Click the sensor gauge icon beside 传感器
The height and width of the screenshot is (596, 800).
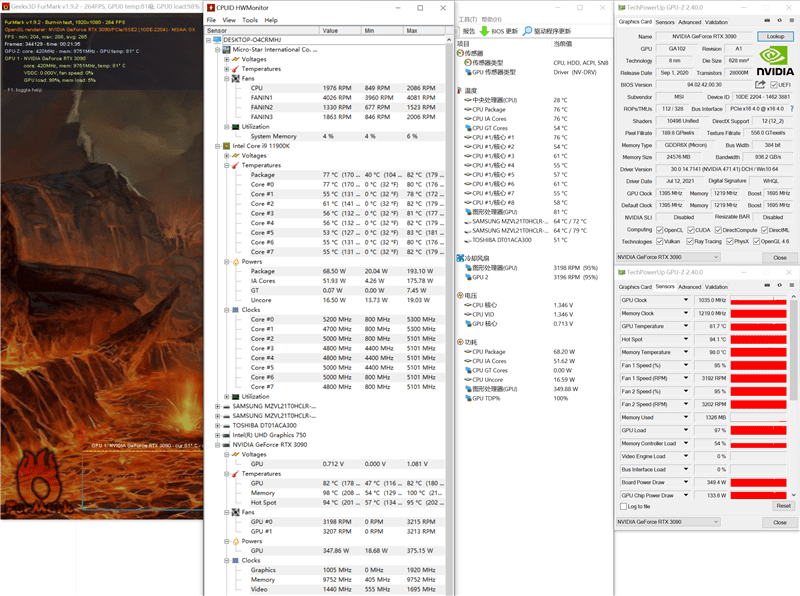pyautogui.click(x=460, y=53)
